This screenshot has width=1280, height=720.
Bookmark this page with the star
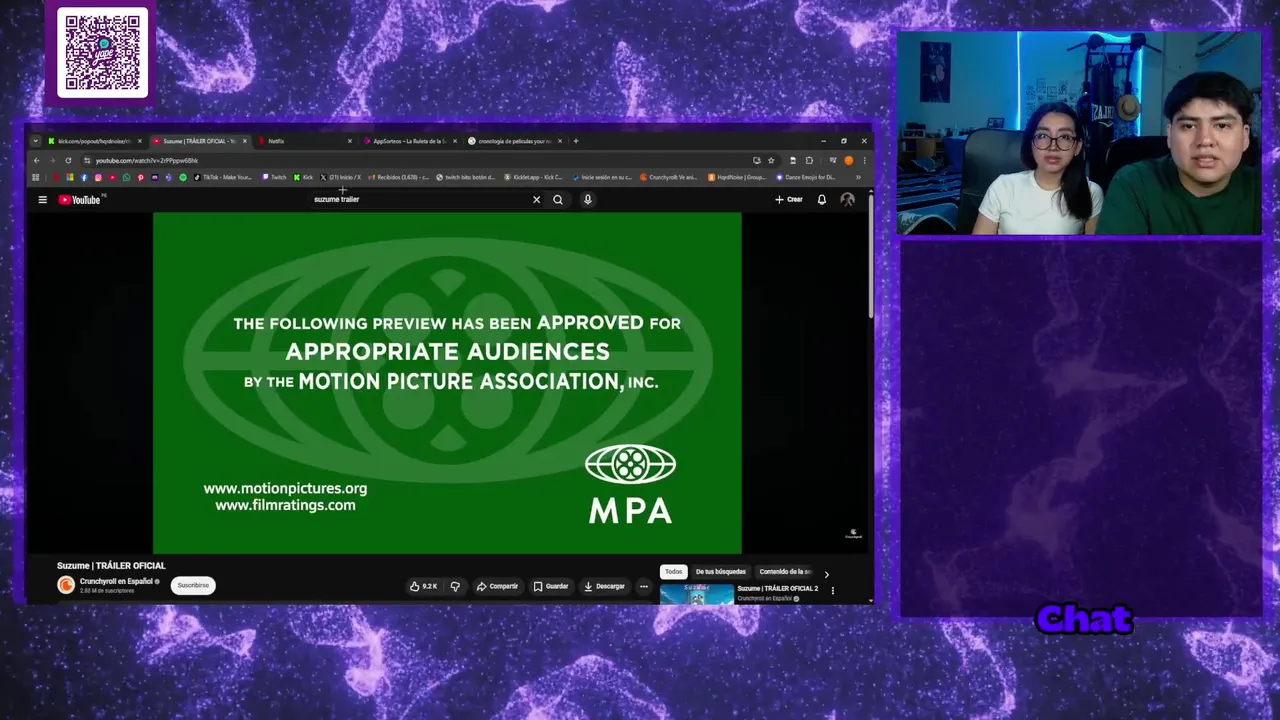point(771,161)
